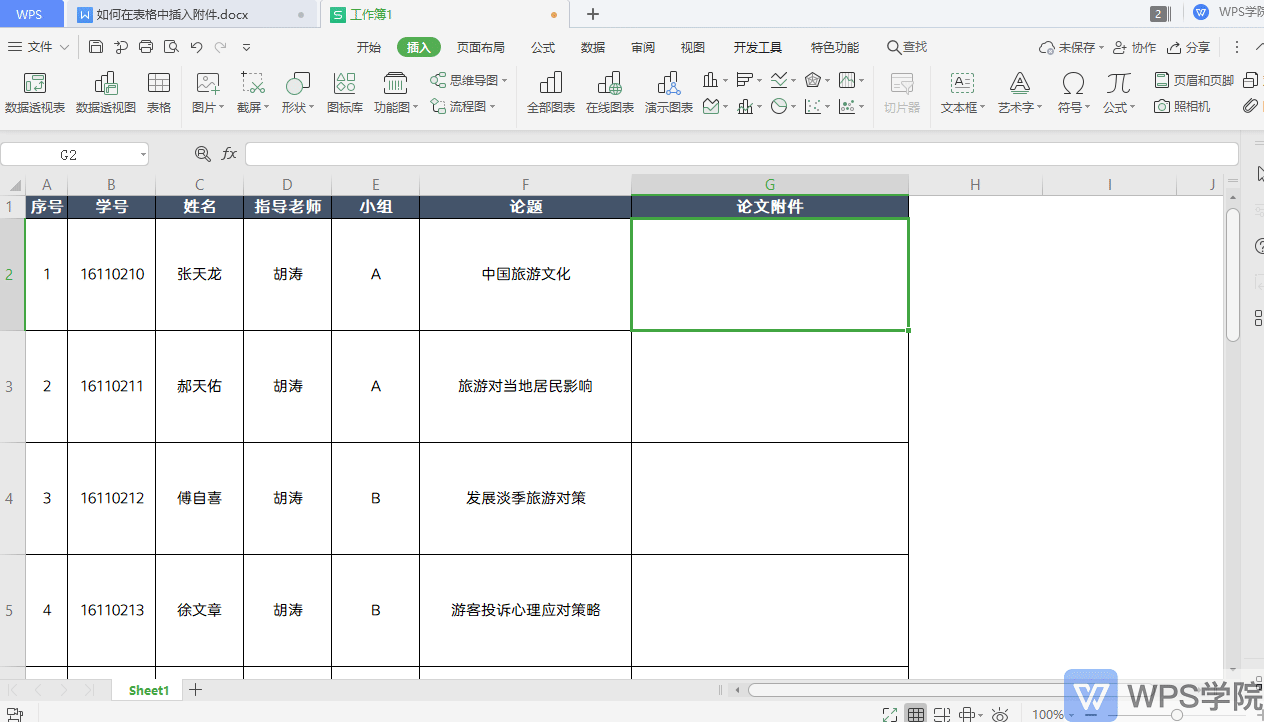This screenshot has height=722, width=1264.
Task: Toggle full screen view in status bar
Action: tap(889, 714)
